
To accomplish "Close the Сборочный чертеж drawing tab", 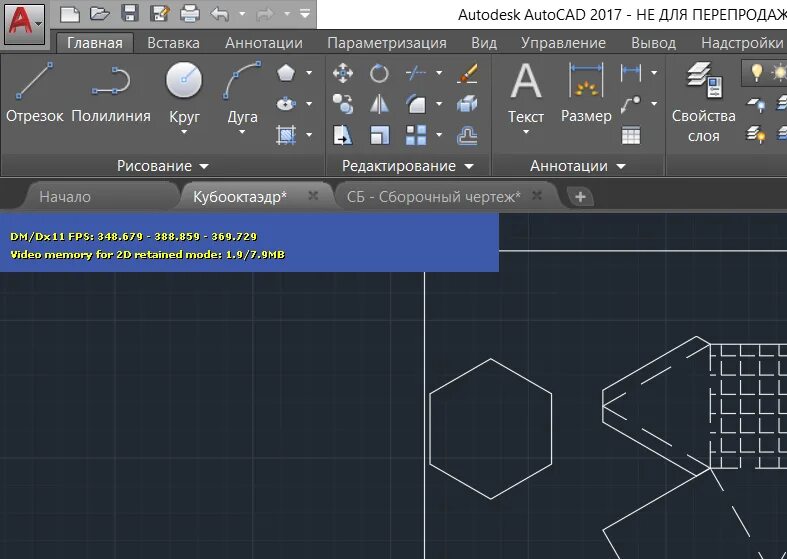I will coord(537,195).
